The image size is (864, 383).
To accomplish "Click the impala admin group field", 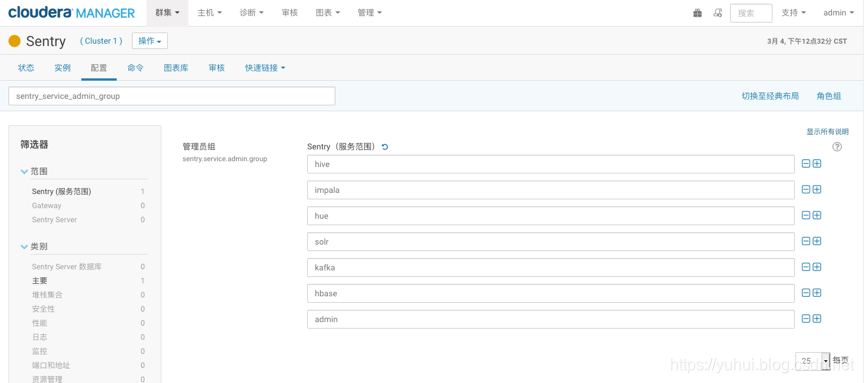I will (x=550, y=190).
